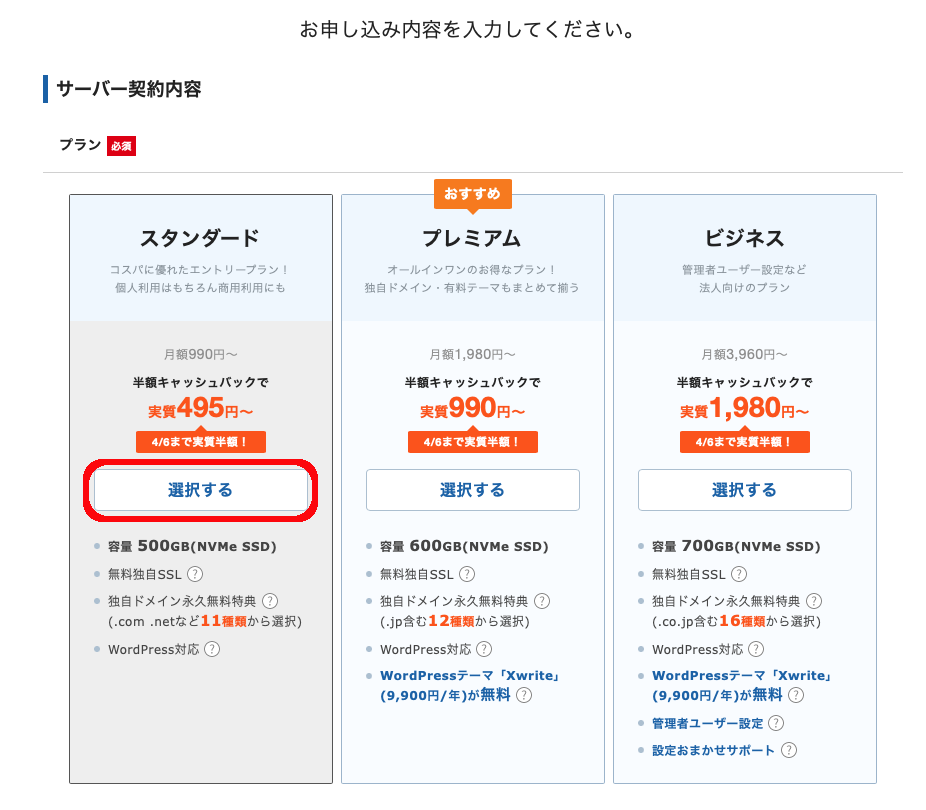
Task: Show WordPress対応 help in ビジネス plan
Action: (756, 649)
